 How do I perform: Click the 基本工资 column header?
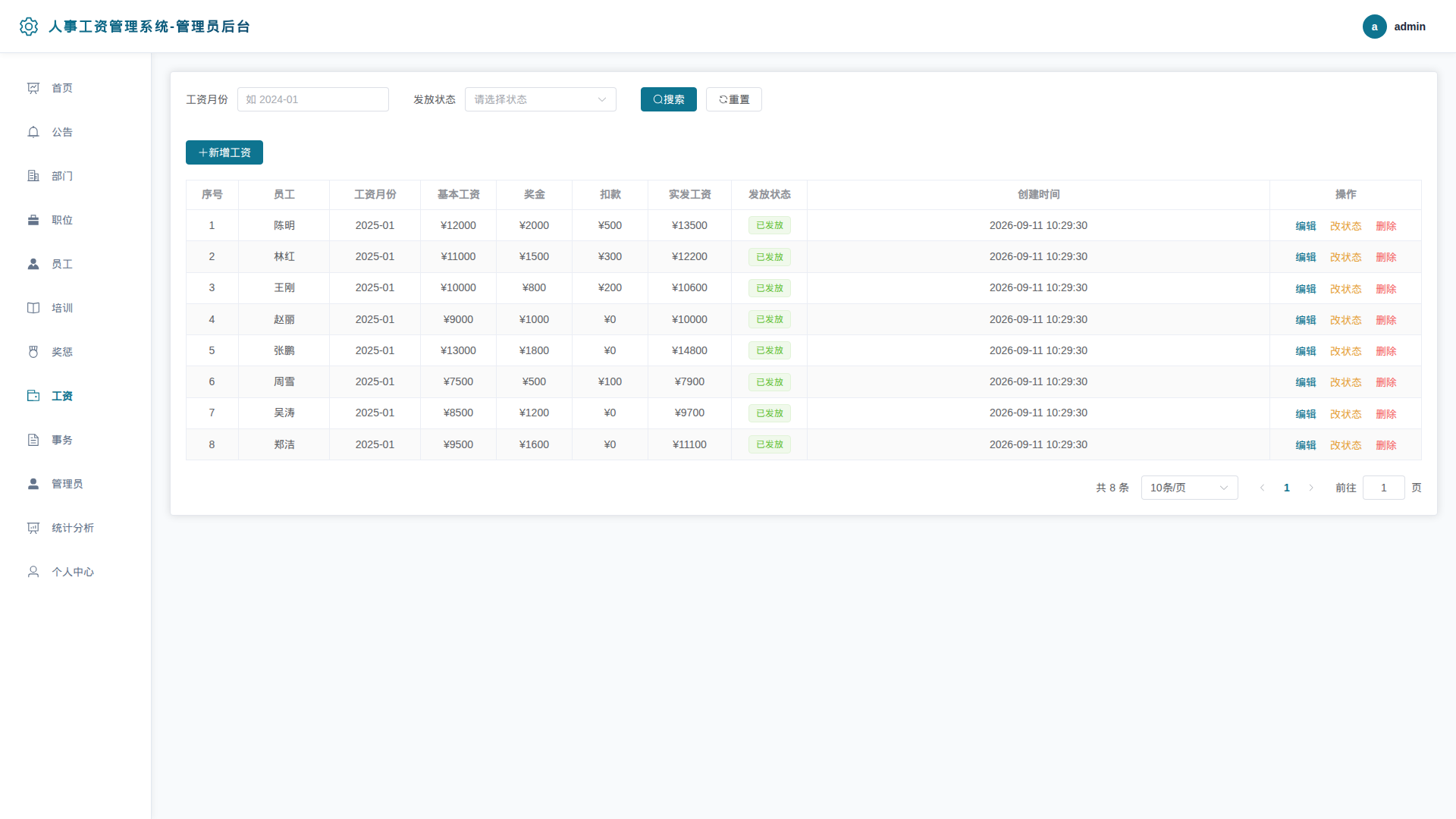(x=459, y=195)
